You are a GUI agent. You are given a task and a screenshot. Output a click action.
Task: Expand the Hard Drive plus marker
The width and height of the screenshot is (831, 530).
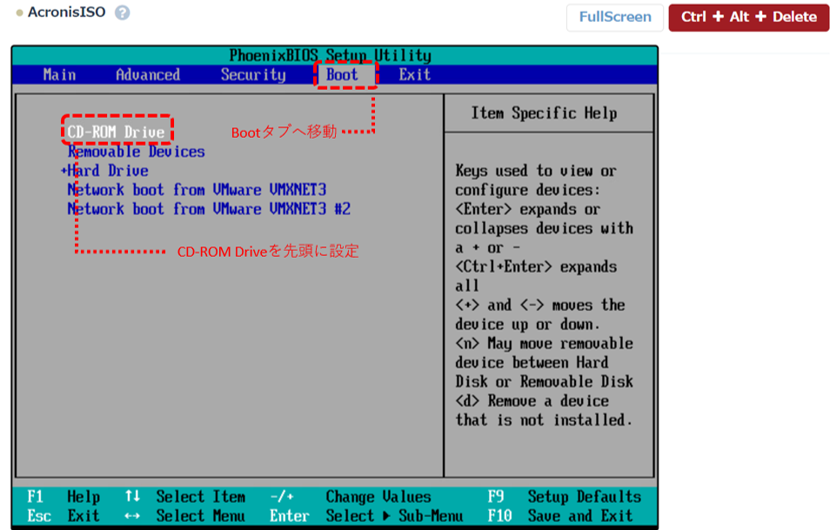click(64, 171)
